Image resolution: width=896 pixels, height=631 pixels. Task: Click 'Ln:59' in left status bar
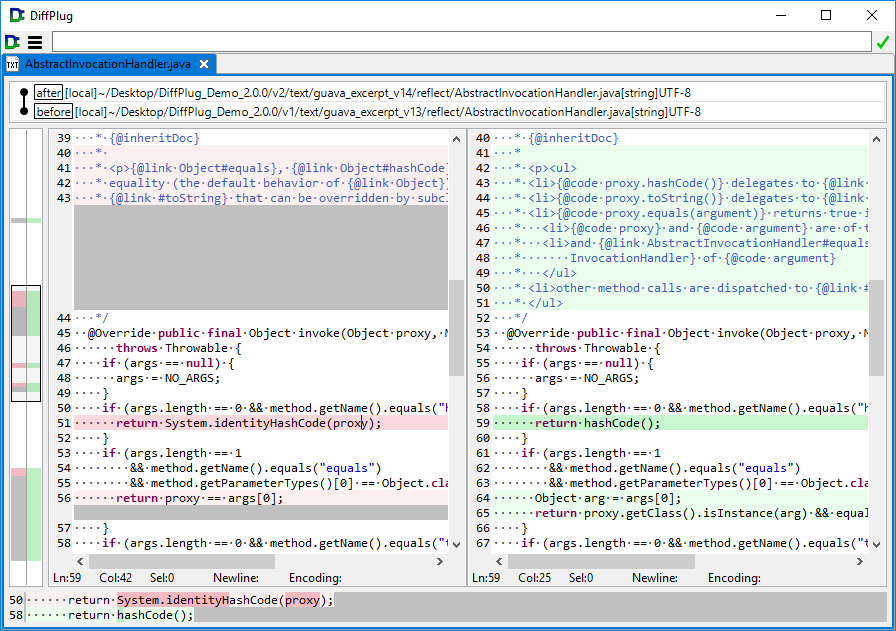coord(67,578)
